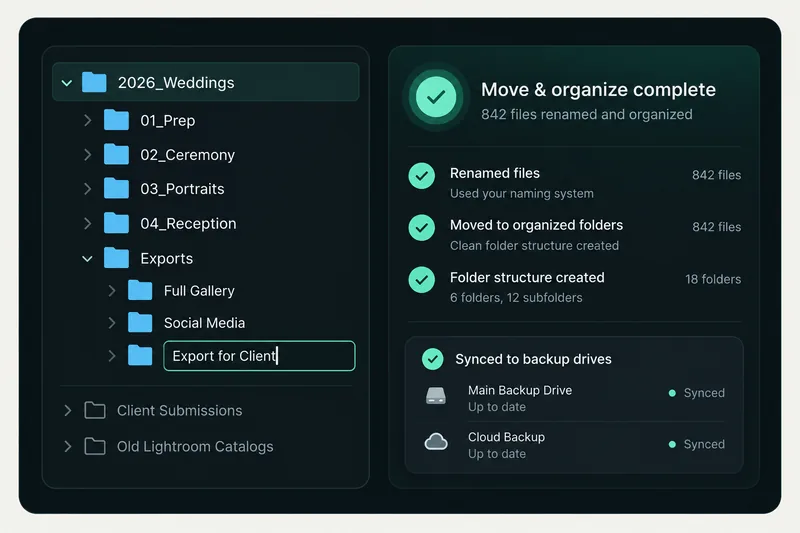Select the 02_Ceremony folder label
The height and width of the screenshot is (533, 800).
coord(188,155)
